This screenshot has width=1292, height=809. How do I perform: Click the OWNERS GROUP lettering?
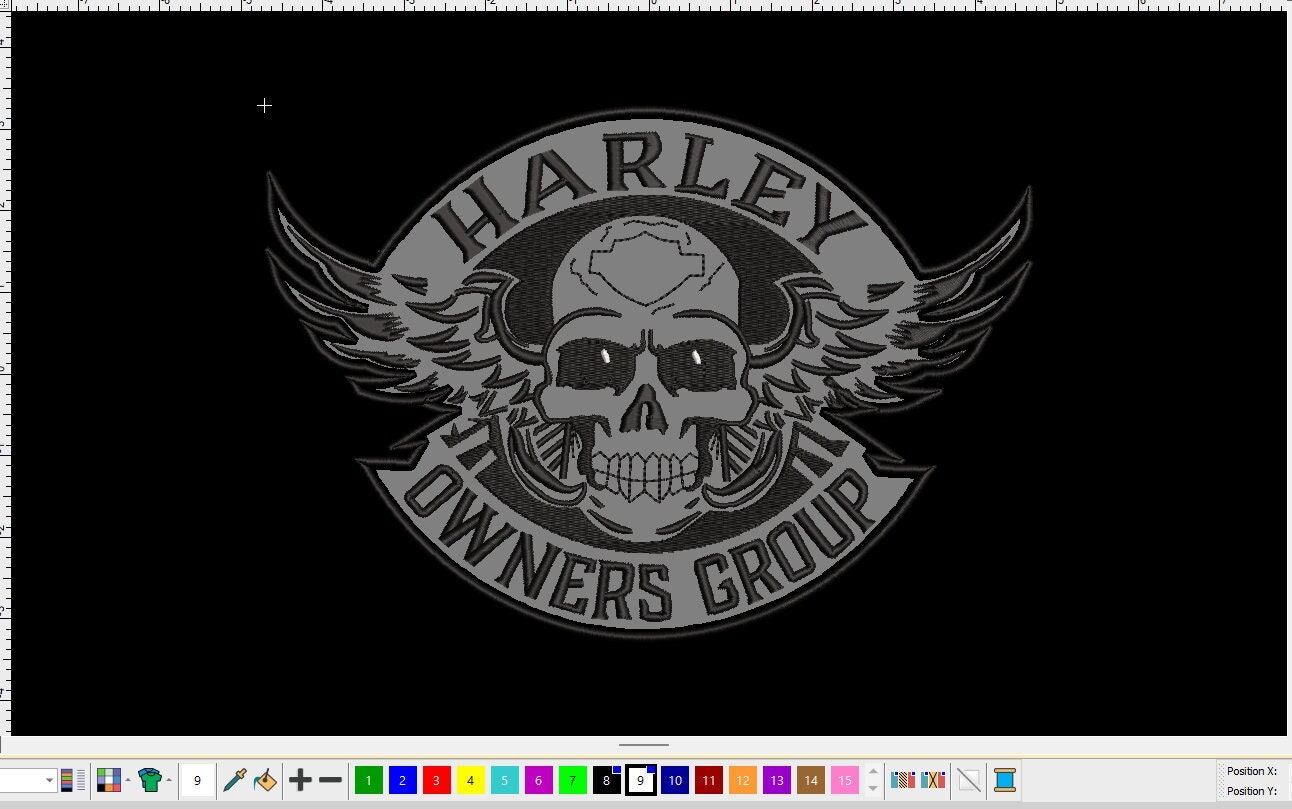pos(640,545)
